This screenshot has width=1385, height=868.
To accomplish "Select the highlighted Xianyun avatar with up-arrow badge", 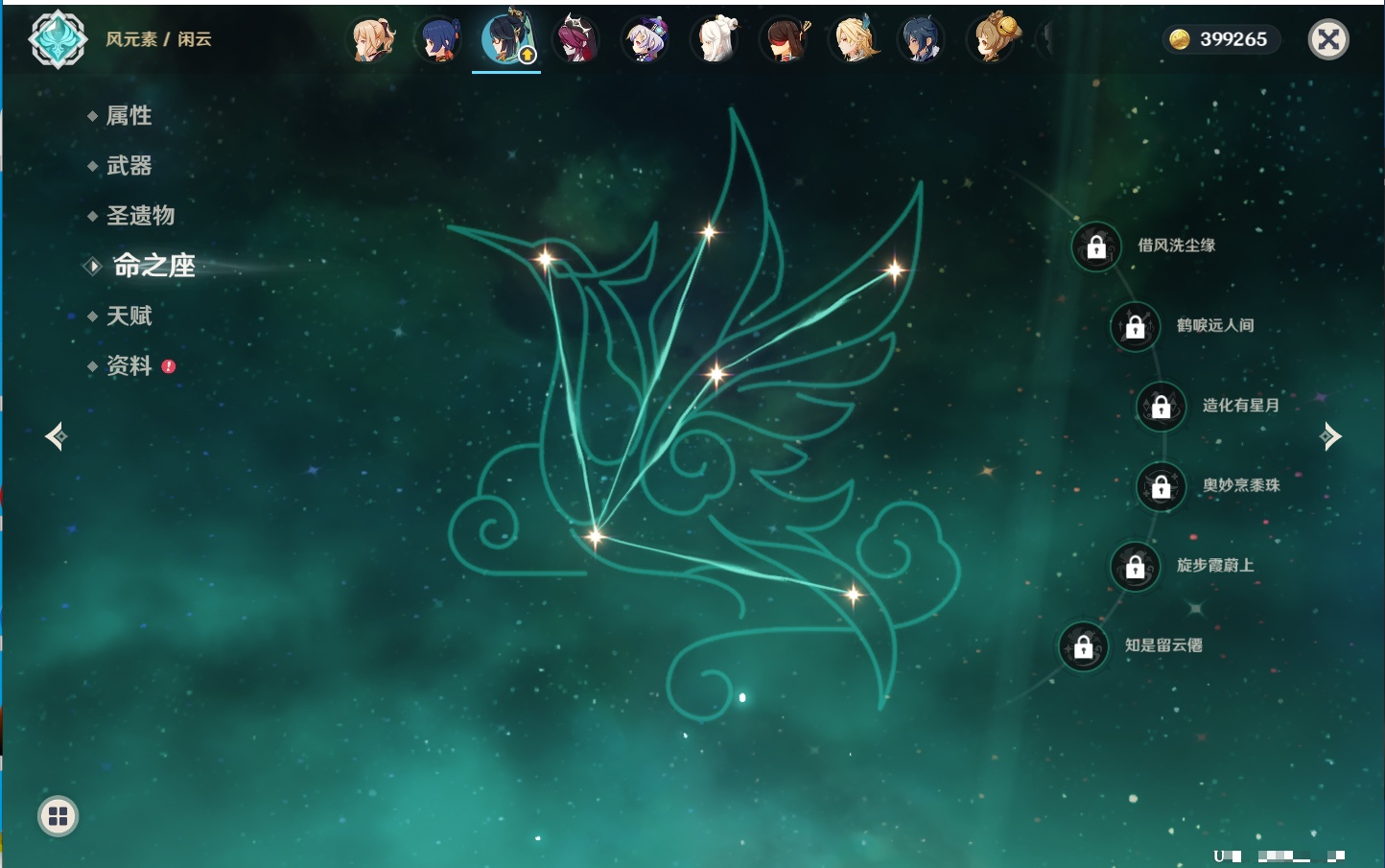I will click(507, 38).
